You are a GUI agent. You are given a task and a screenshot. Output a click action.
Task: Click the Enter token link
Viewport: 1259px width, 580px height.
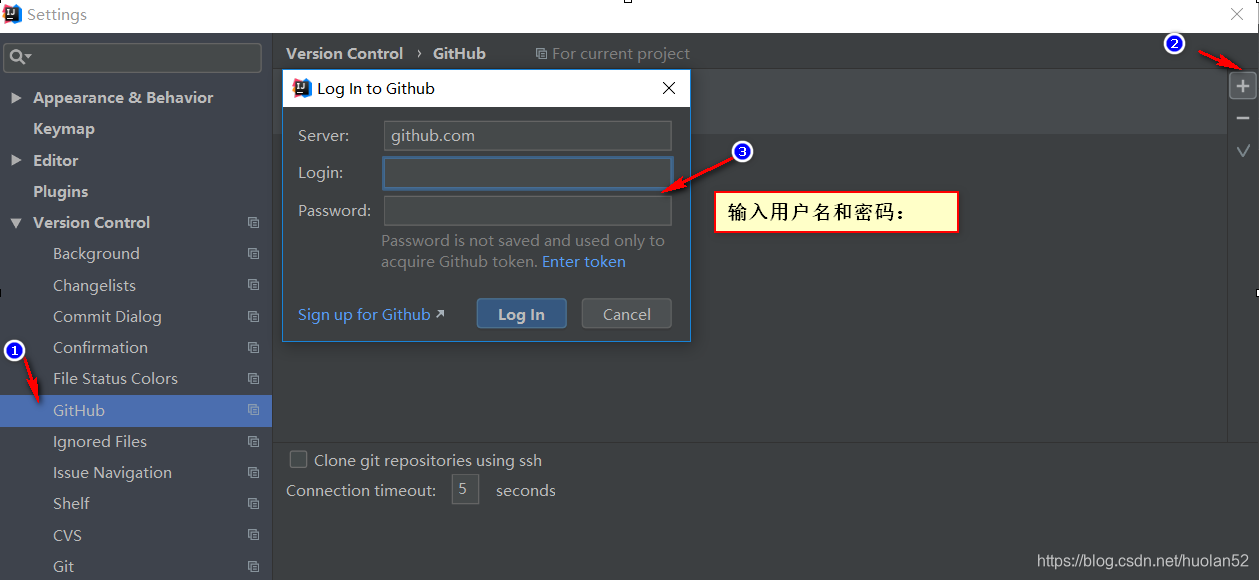coord(584,262)
